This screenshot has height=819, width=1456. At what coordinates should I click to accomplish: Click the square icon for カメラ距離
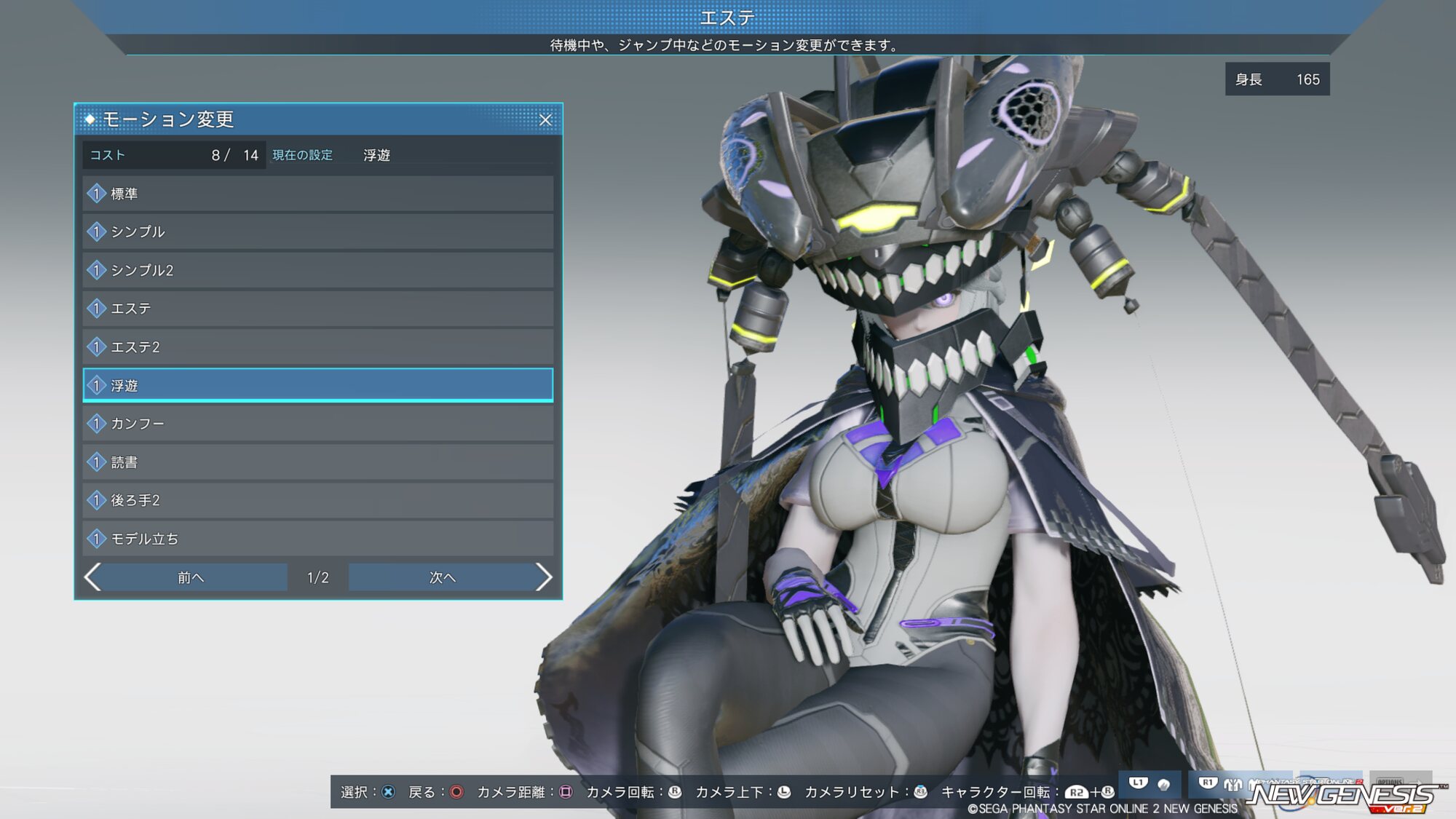tap(566, 792)
